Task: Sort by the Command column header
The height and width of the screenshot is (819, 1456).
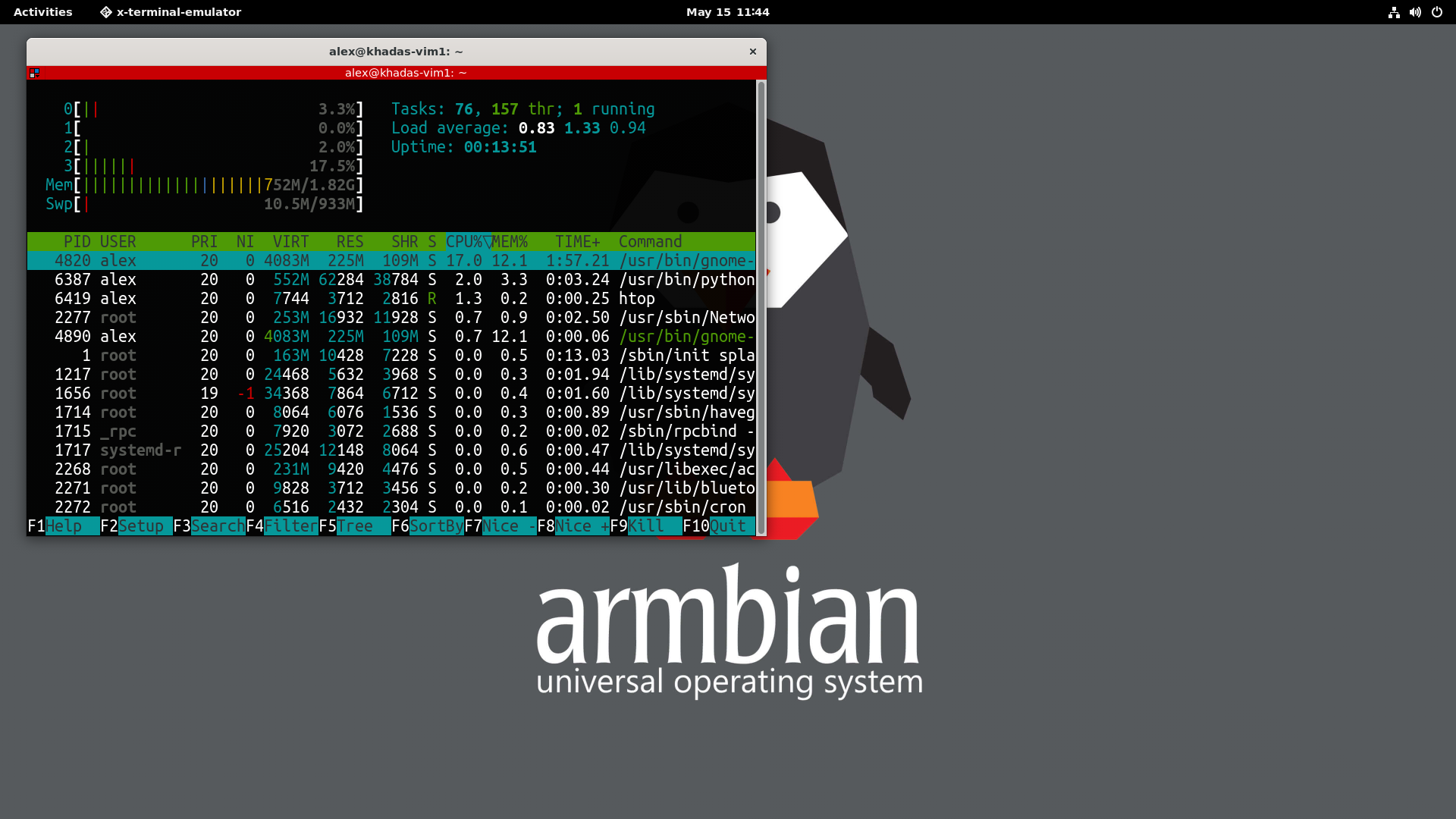Action: [x=651, y=242]
